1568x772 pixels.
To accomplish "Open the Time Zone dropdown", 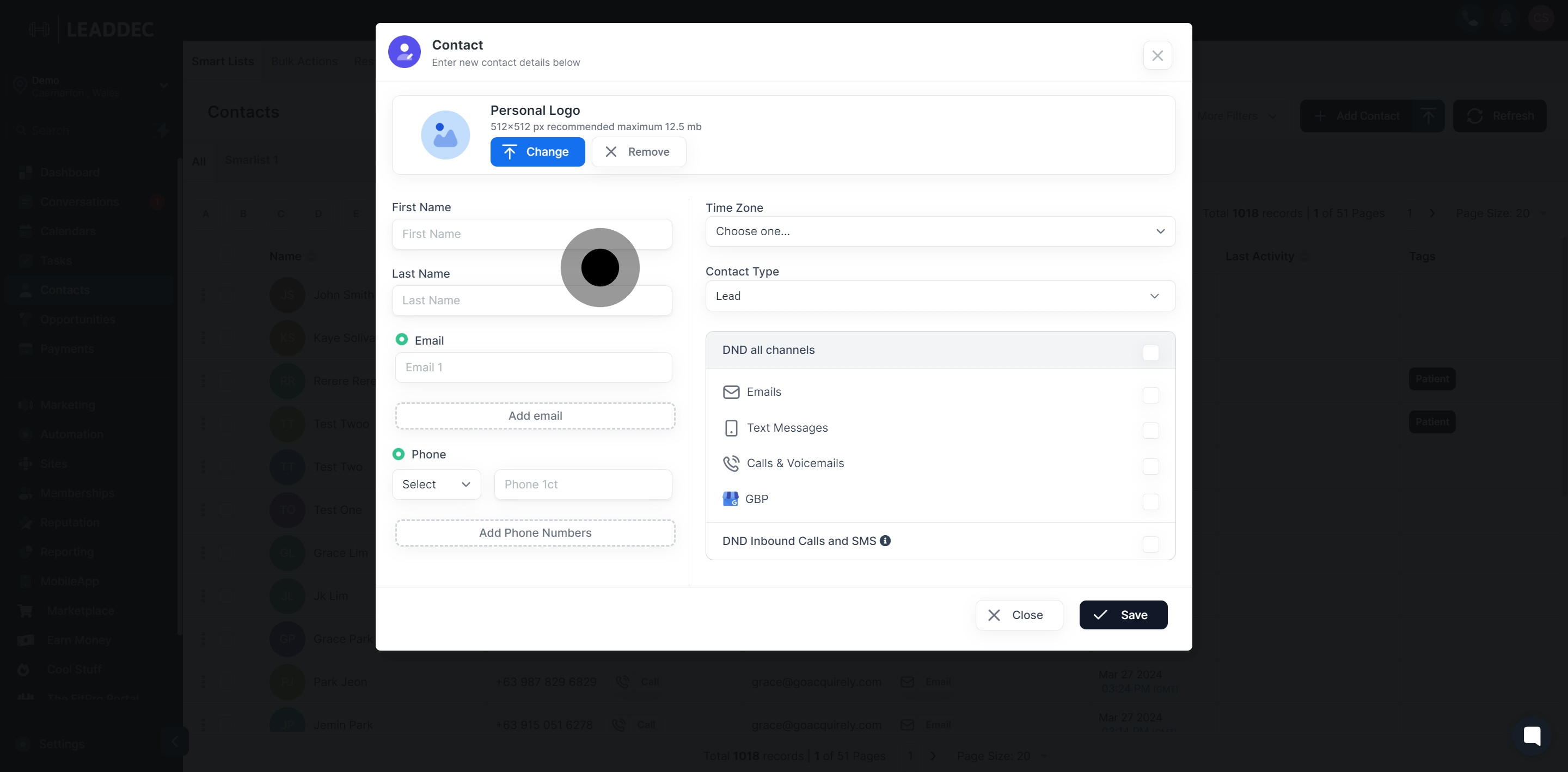I will [x=940, y=231].
